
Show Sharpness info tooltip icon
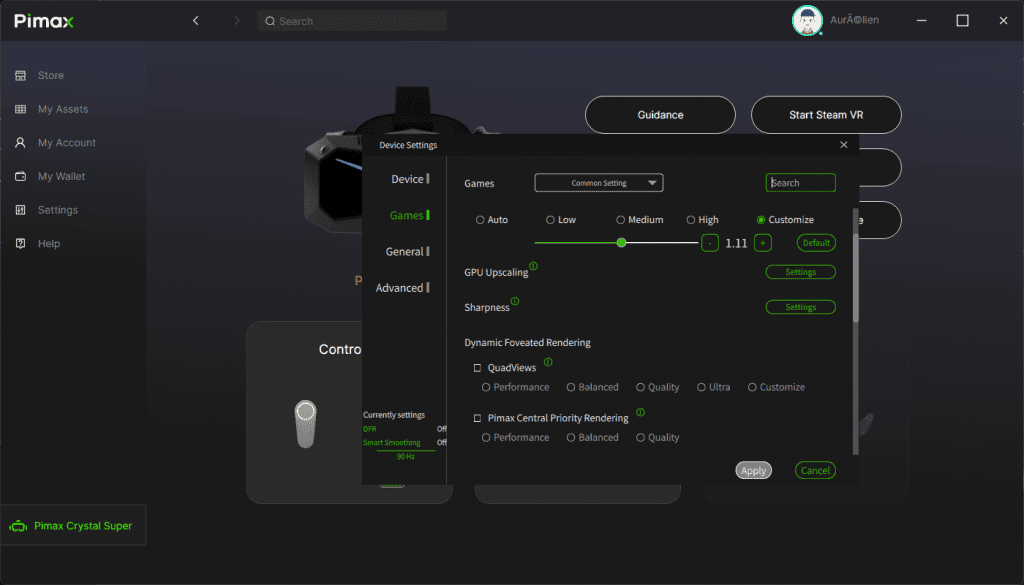pyautogui.click(x=515, y=301)
